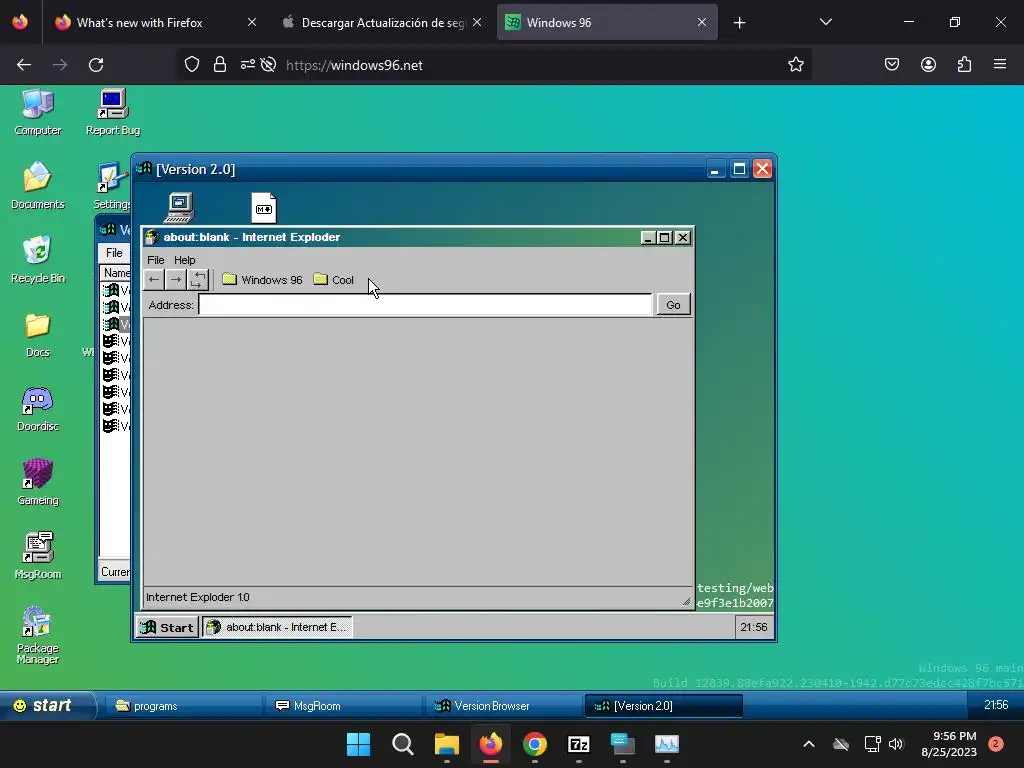This screenshot has height=768, width=1024.
Task: Close the [Version 2.0] window
Action: (762, 169)
